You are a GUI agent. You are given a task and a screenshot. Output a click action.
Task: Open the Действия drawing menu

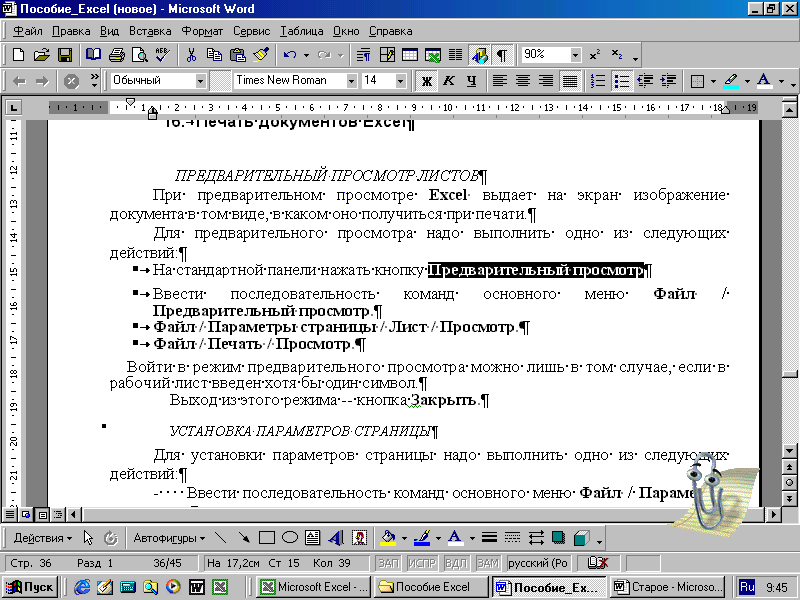(43, 538)
